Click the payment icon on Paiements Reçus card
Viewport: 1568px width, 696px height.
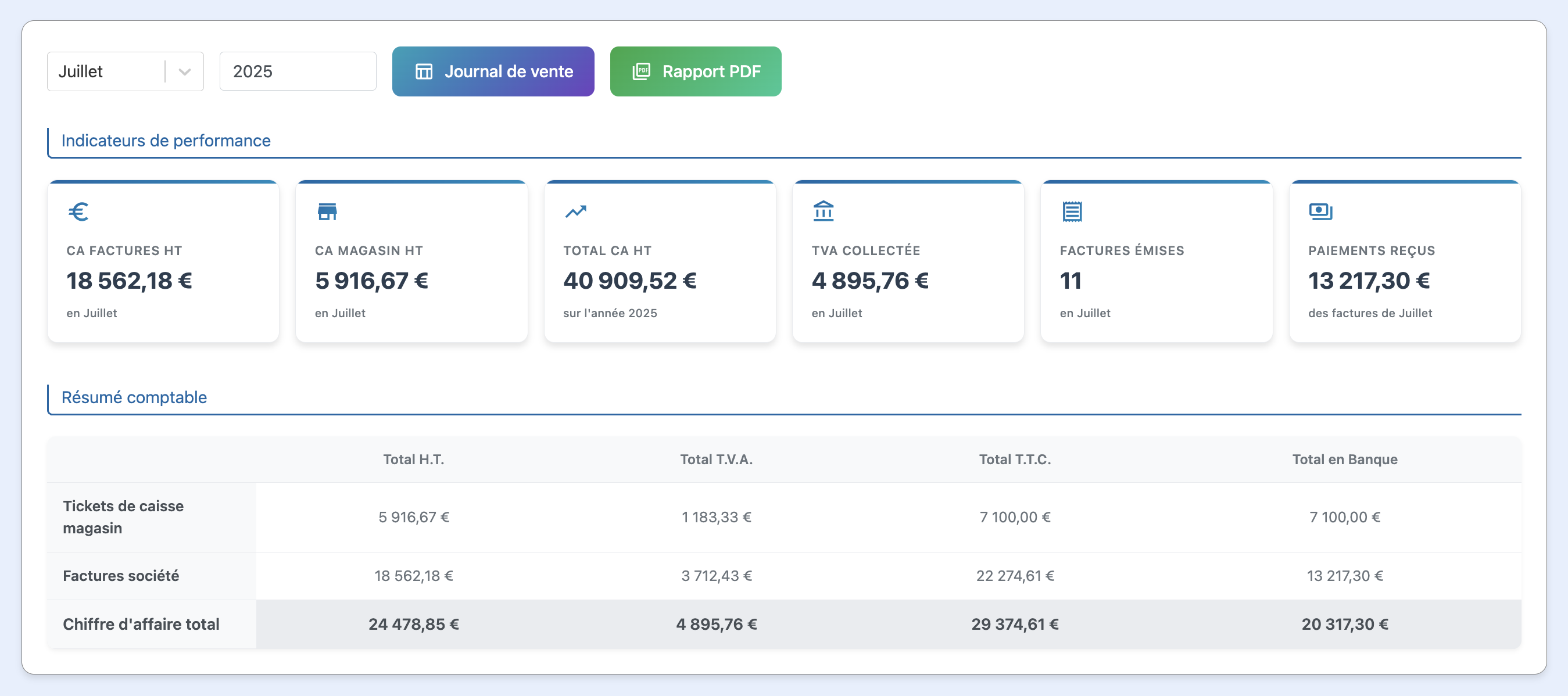[1320, 211]
